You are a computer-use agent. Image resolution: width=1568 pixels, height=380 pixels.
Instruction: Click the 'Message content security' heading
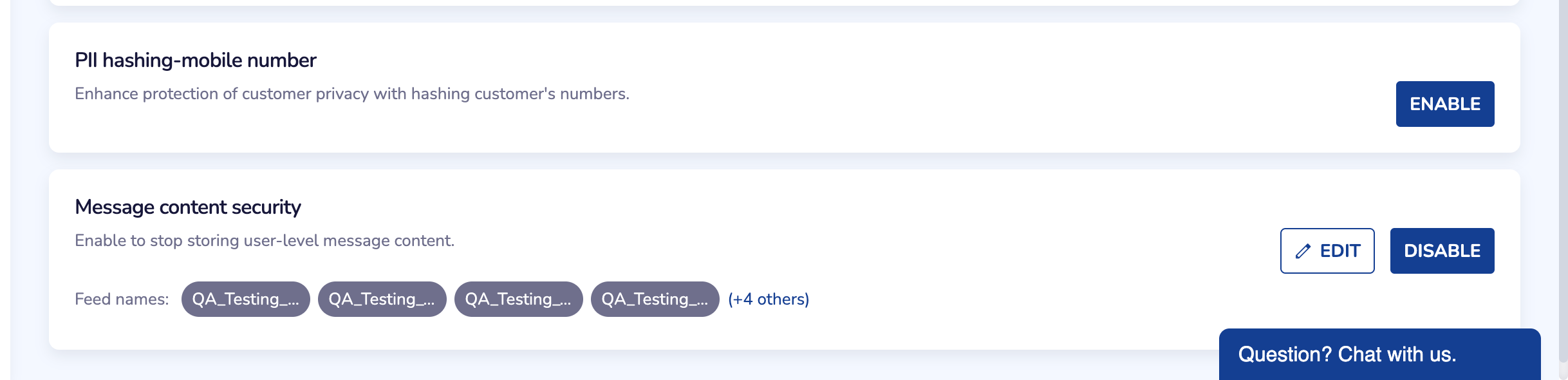click(x=187, y=207)
